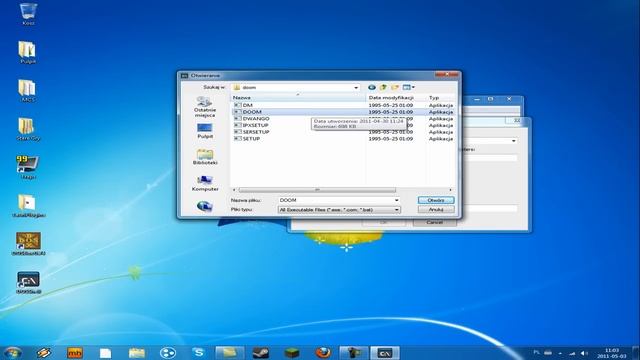Click the Anuluj button
The image size is (640, 360).
coord(436,209)
